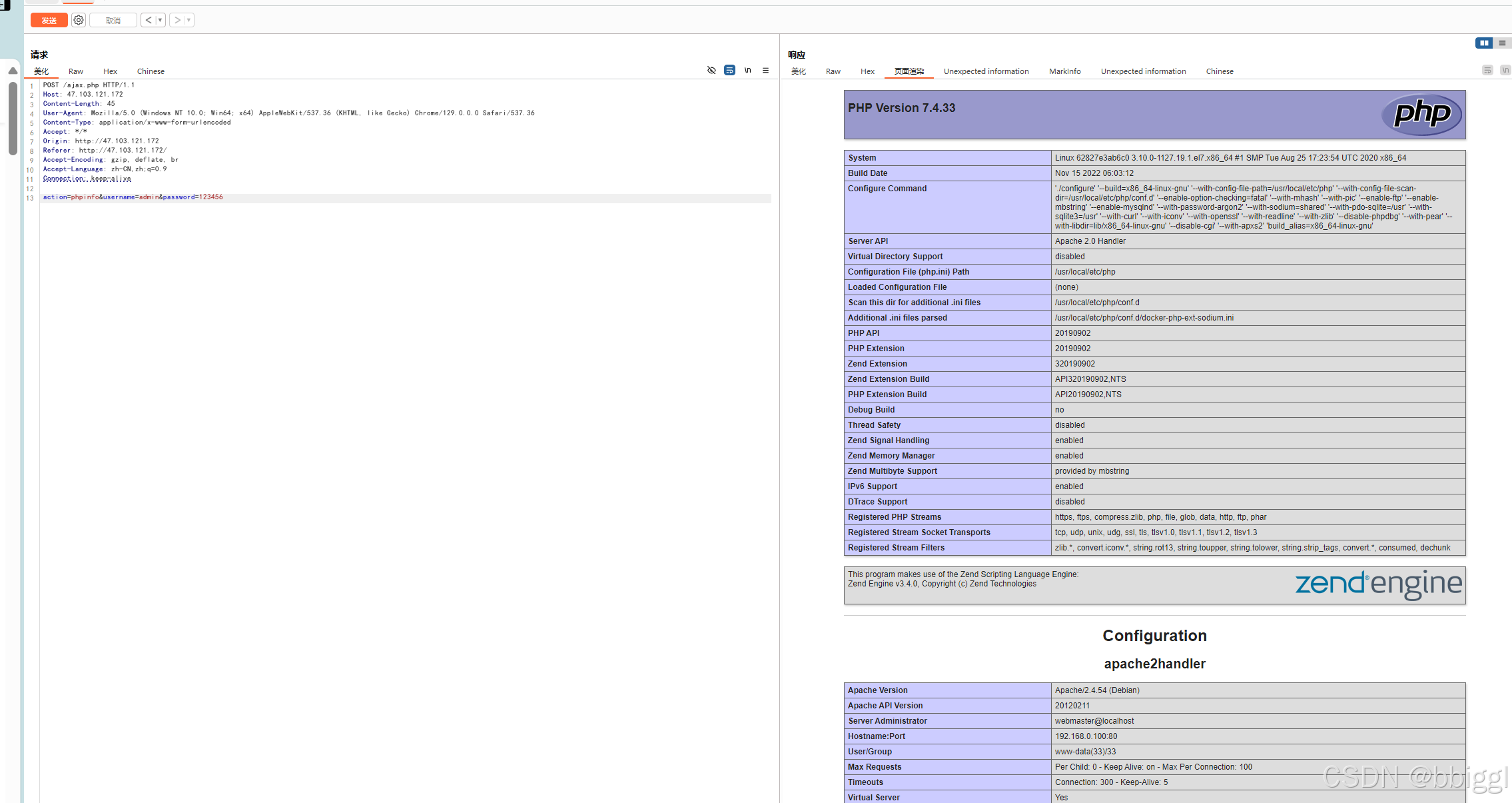Go back to previous request arrow
The image size is (1512, 803).
click(149, 20)
